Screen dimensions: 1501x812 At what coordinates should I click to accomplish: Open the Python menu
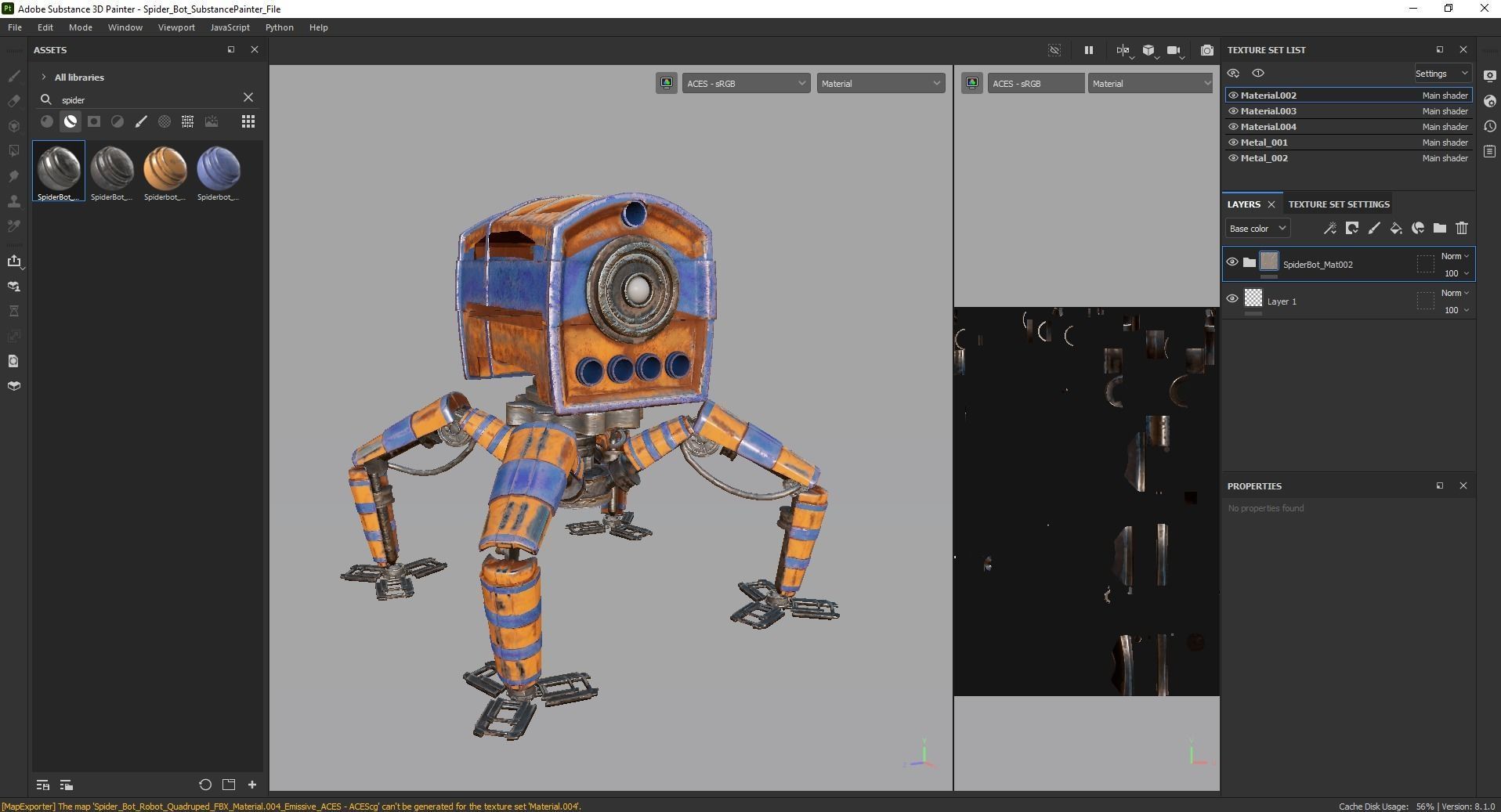pos(279,27)
